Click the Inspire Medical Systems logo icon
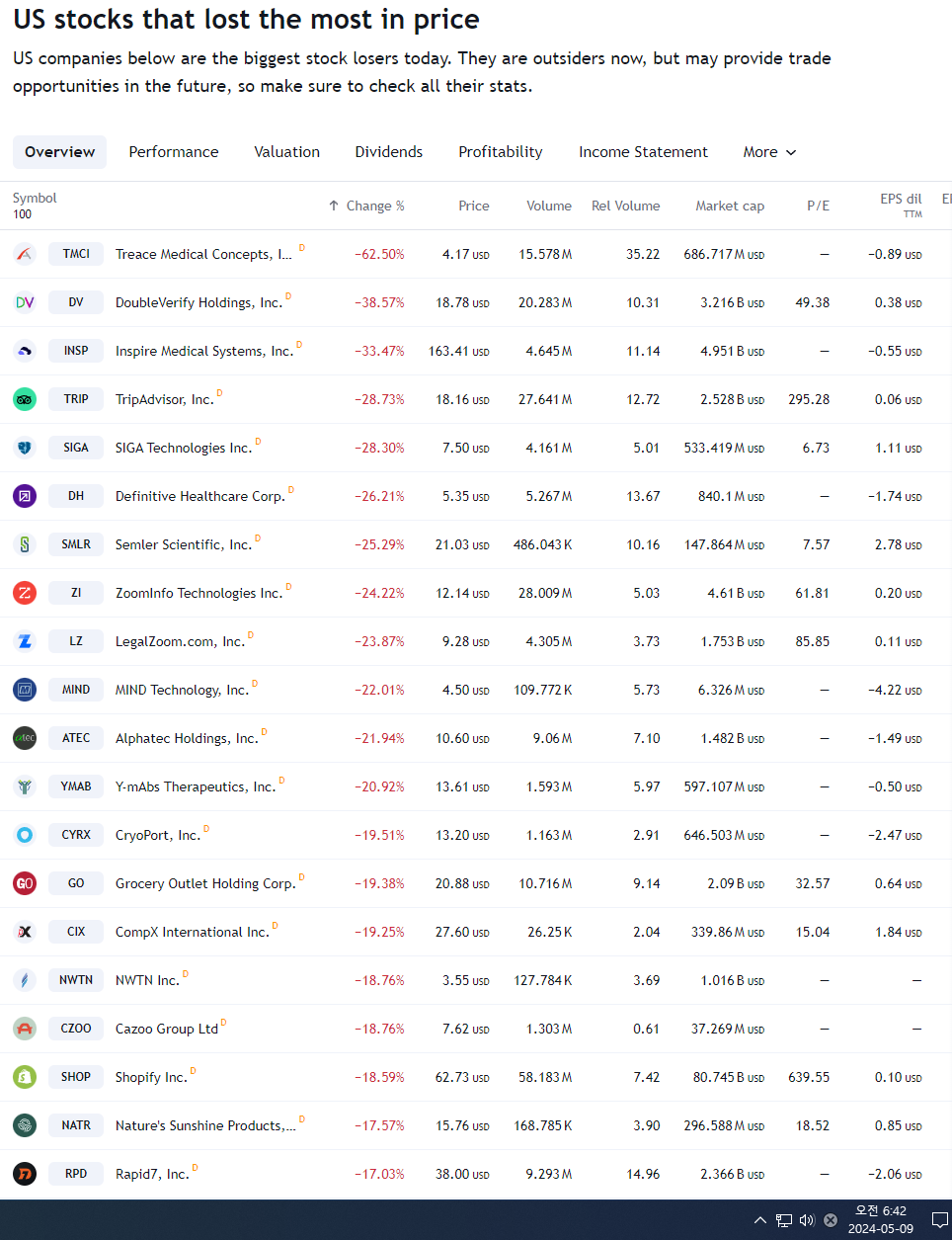The image size is (952, 1240). (x=25, y=351)
